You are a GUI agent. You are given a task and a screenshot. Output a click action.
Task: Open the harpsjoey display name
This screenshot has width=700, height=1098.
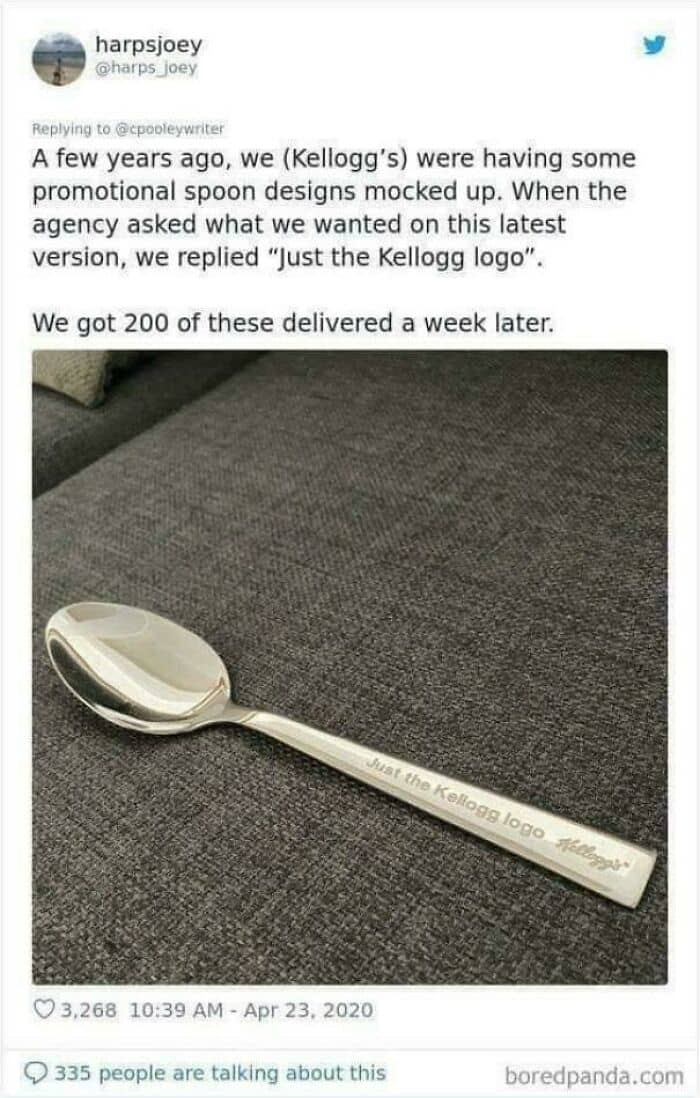[x=148, y=44]
